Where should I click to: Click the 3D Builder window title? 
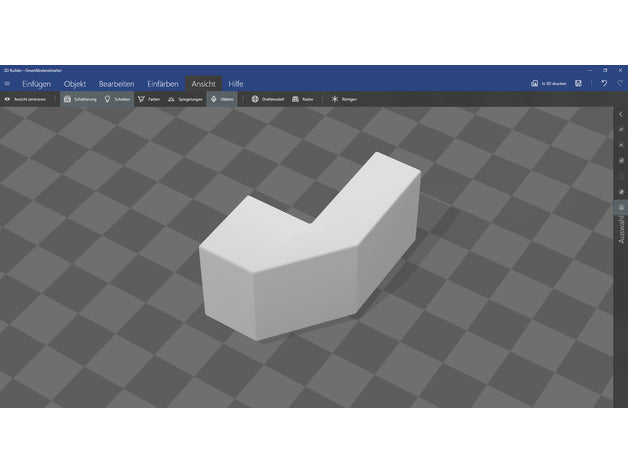(x=33, y=70)
